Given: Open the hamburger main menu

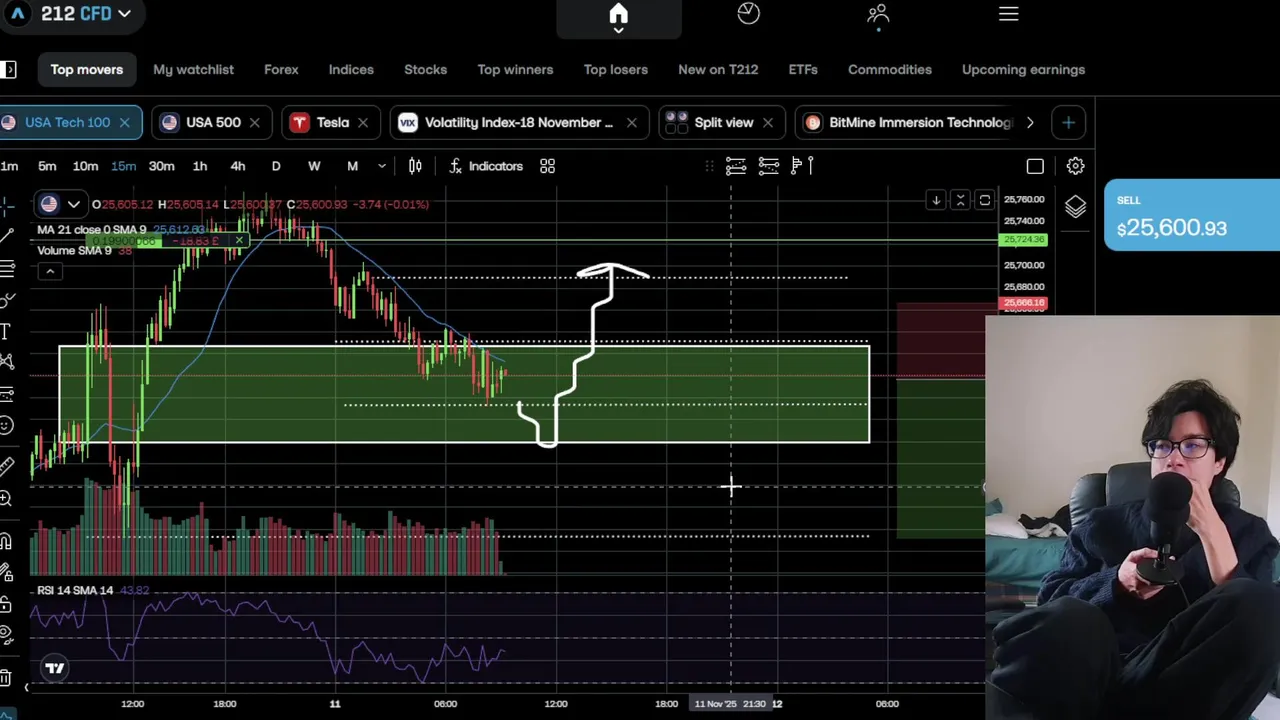Looking at the screenshot, I should (x=1008, y=14).
